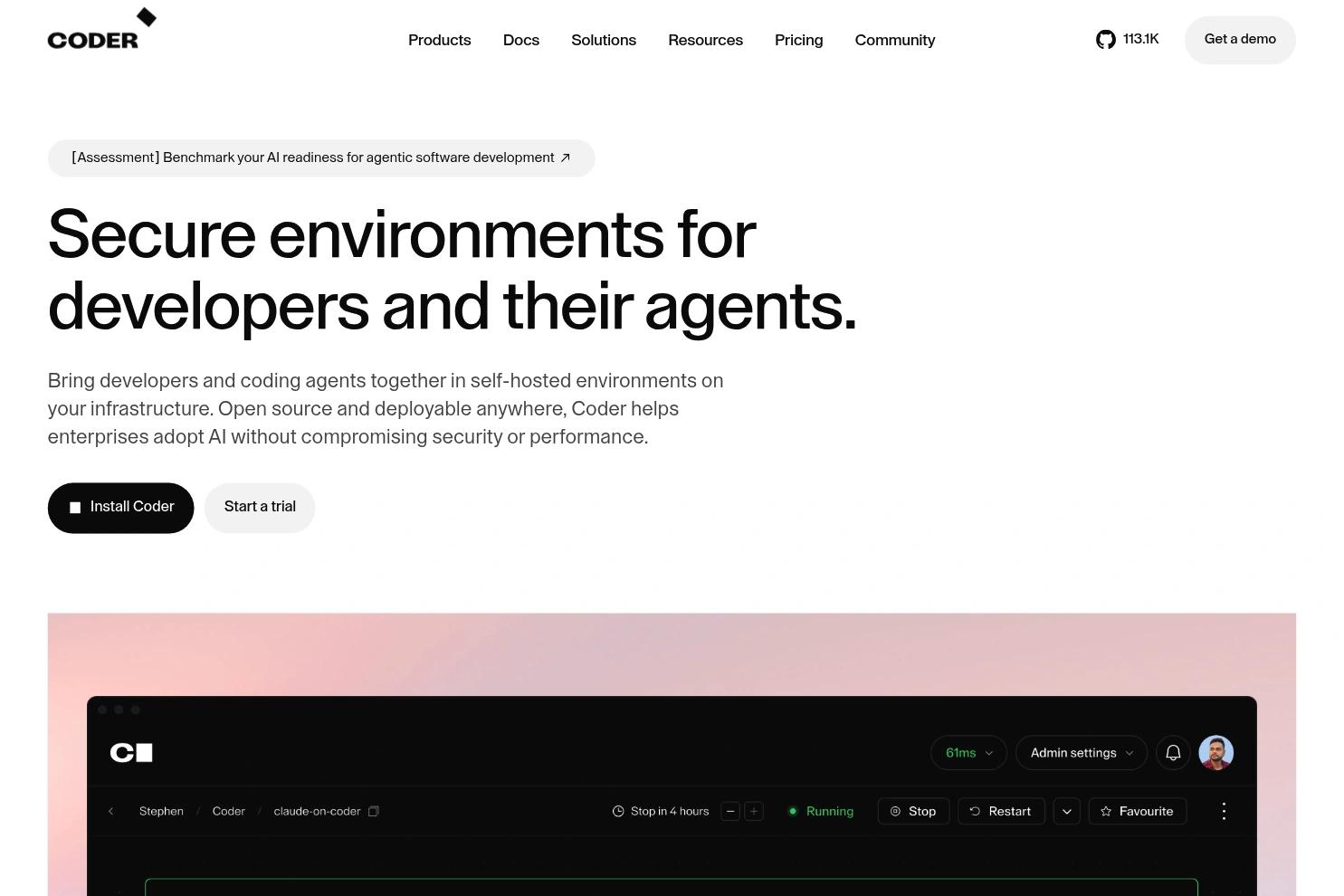Click the 113.1K GitHub stars count
1344x896 pixels.
click(x=1140, y=39)
